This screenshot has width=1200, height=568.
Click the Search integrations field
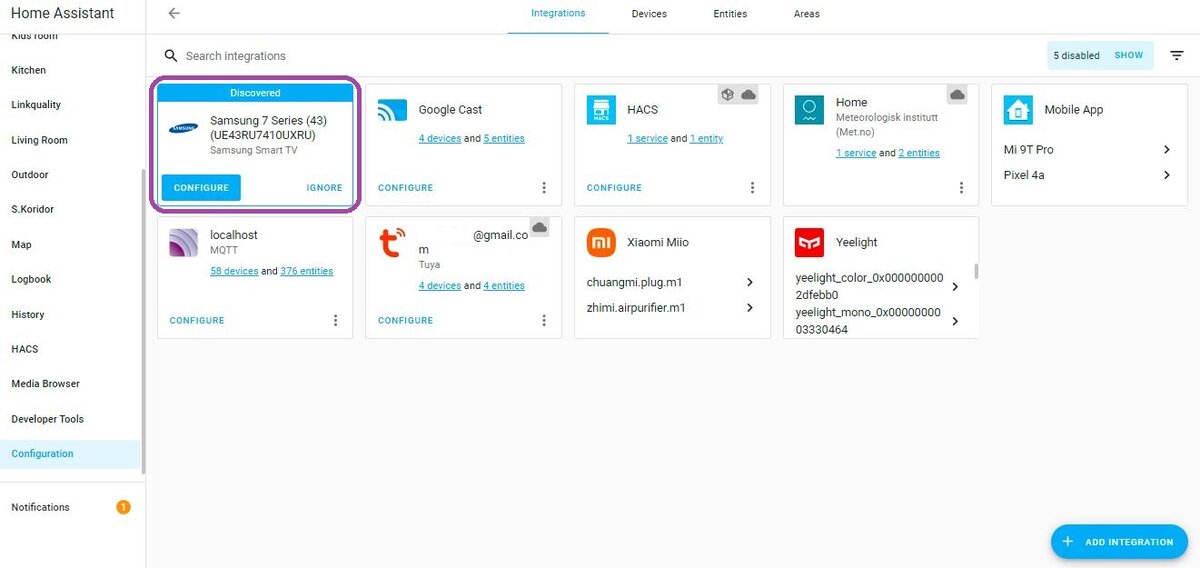click(600, 56)
